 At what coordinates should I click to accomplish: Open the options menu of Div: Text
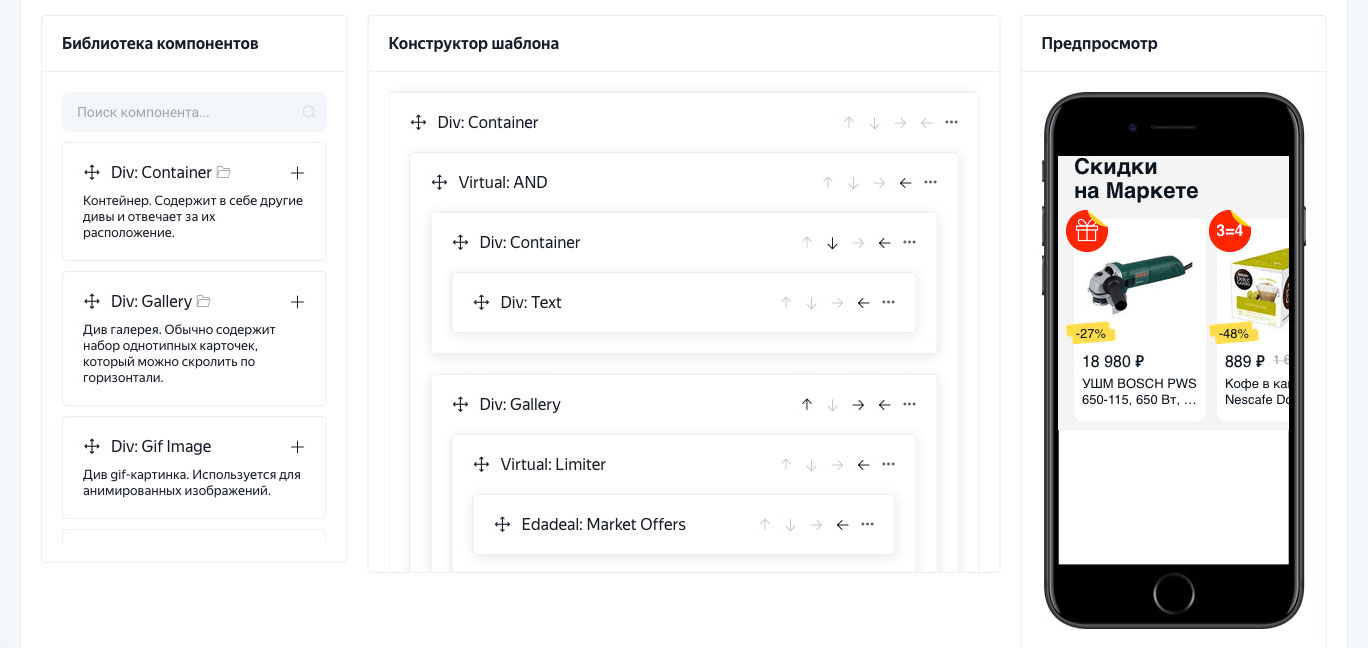coord(888,302)
